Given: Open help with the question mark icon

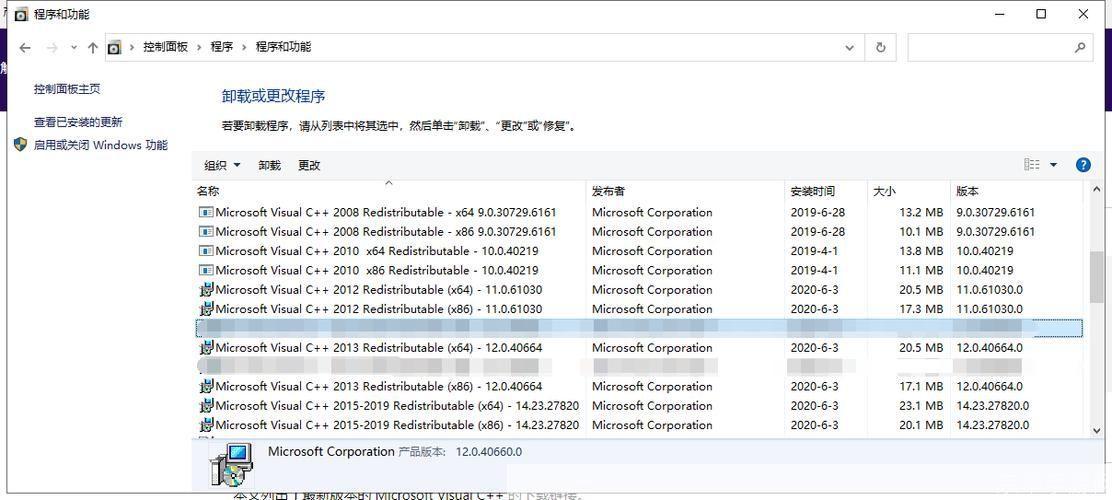Looking at the screenshot, I should [x=1083, y=165].
